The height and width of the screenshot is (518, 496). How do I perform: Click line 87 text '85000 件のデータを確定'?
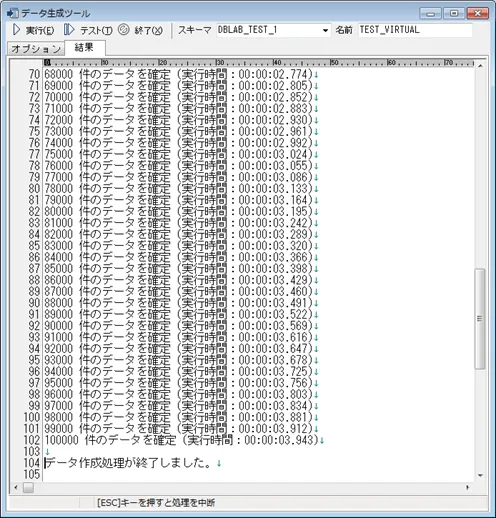click(108, 268)
